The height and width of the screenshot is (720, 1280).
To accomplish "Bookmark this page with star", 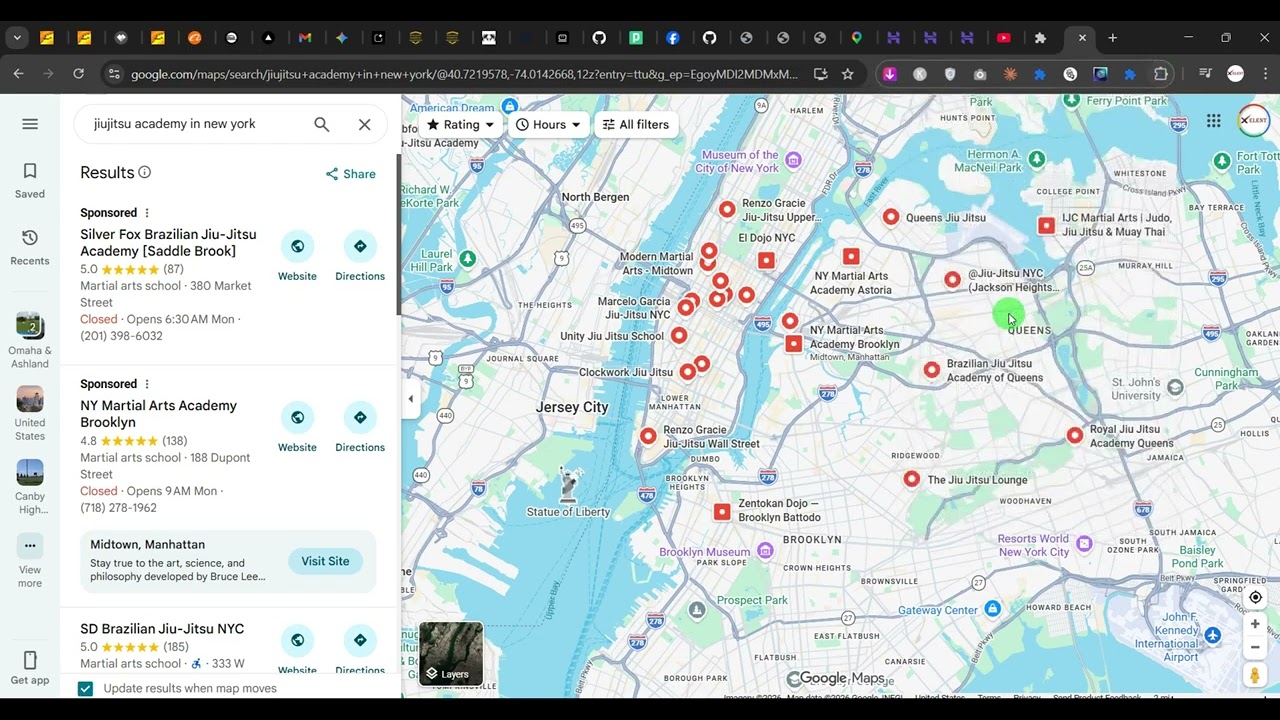I will click(847, 74).
